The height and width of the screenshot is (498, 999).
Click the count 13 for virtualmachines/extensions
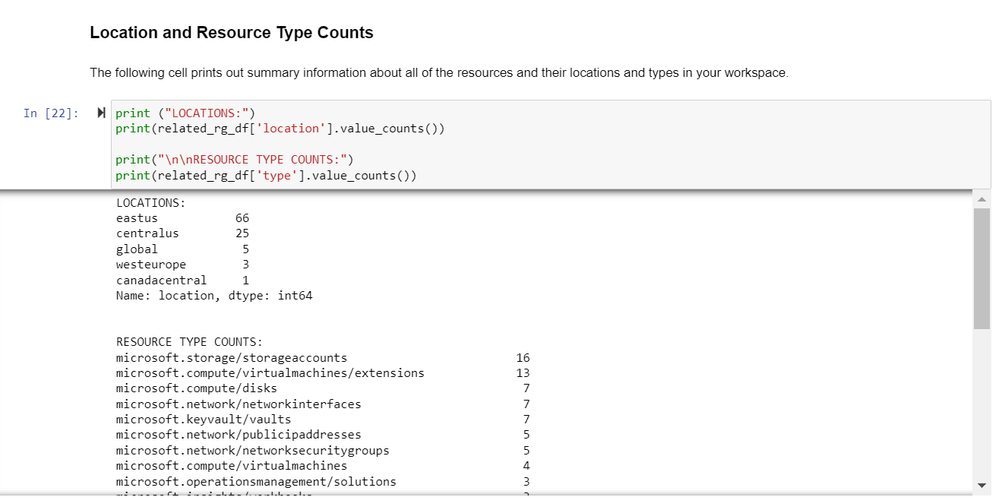pyautogui.click(x=523, y=373)
